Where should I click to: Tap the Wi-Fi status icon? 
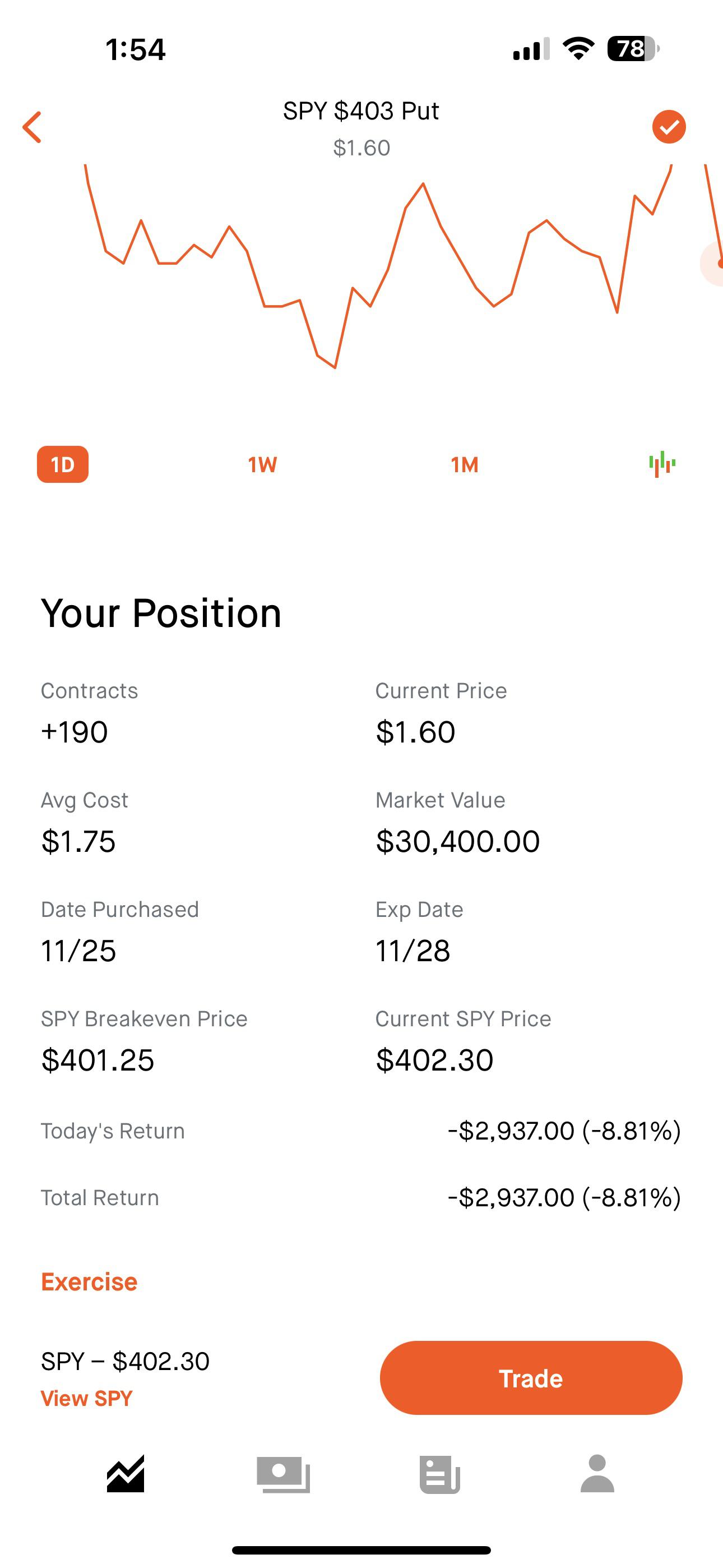(578, 49)
